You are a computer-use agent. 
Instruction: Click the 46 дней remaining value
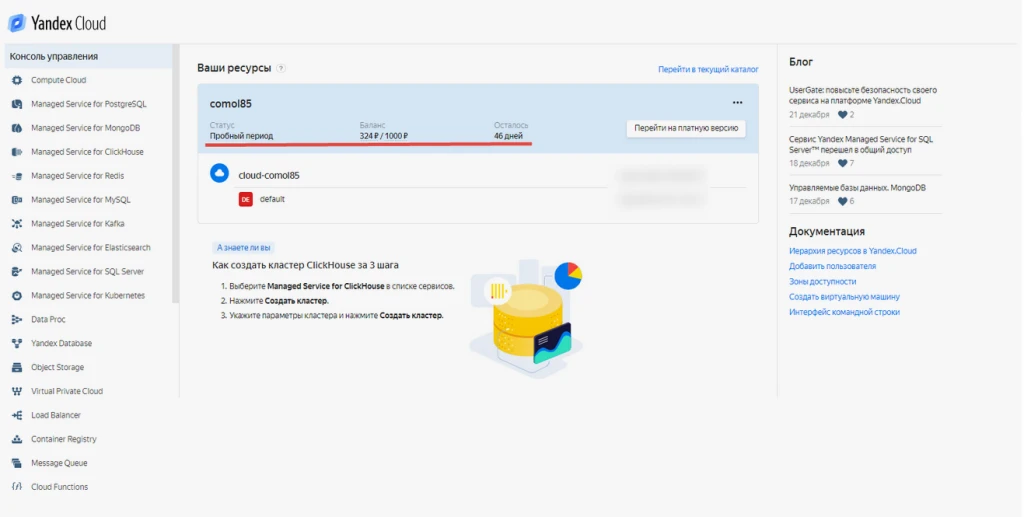coord(508,136)
